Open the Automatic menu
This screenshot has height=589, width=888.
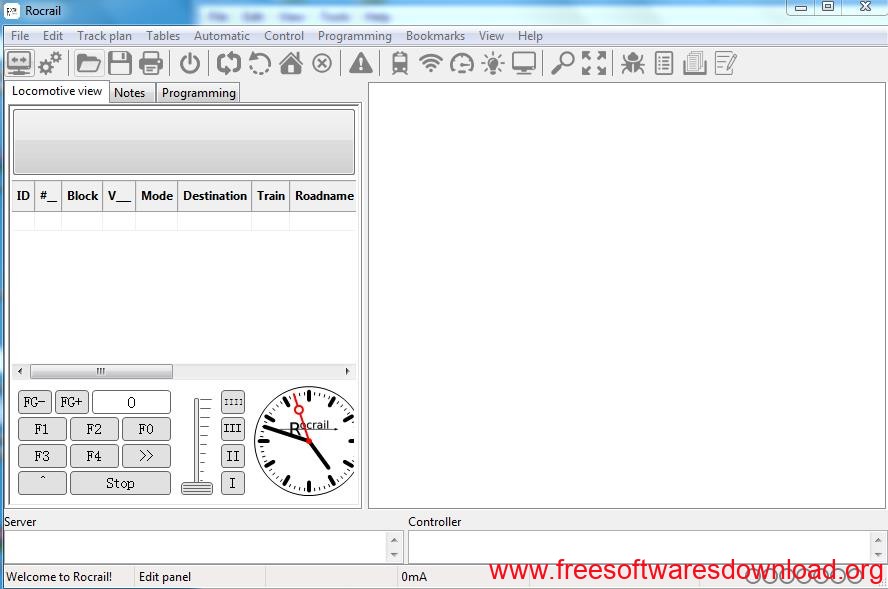[x=221, y=36]
